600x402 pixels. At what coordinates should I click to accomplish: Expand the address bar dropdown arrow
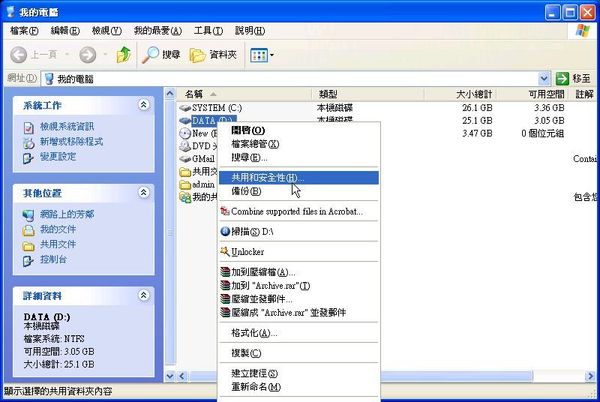click(x=544, y=79)
